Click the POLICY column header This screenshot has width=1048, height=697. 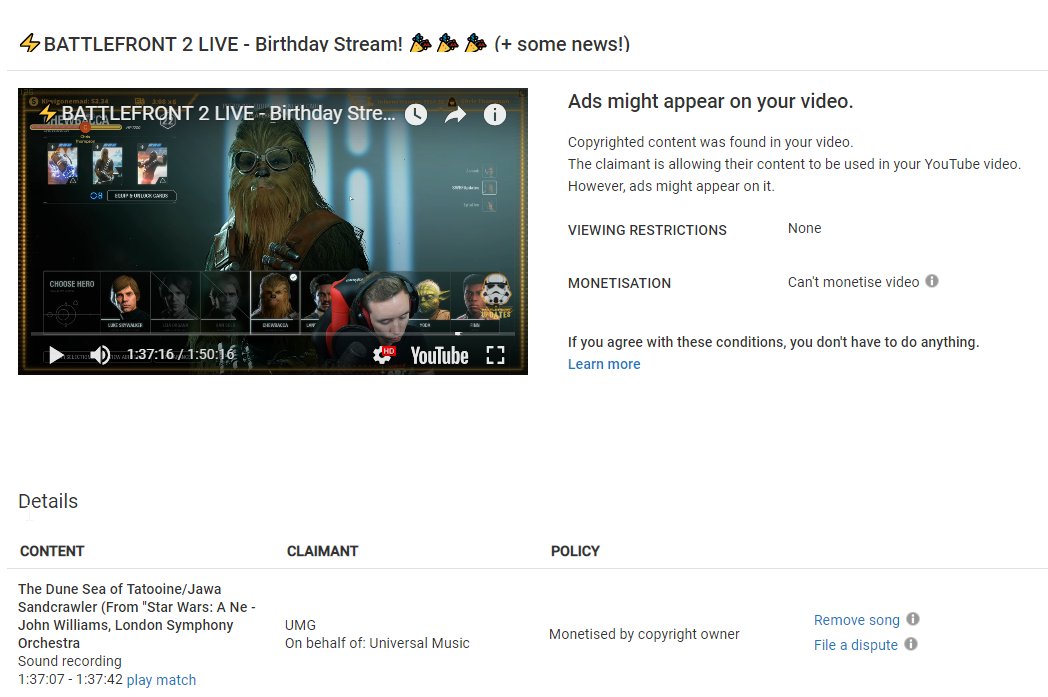coord(575,551)
